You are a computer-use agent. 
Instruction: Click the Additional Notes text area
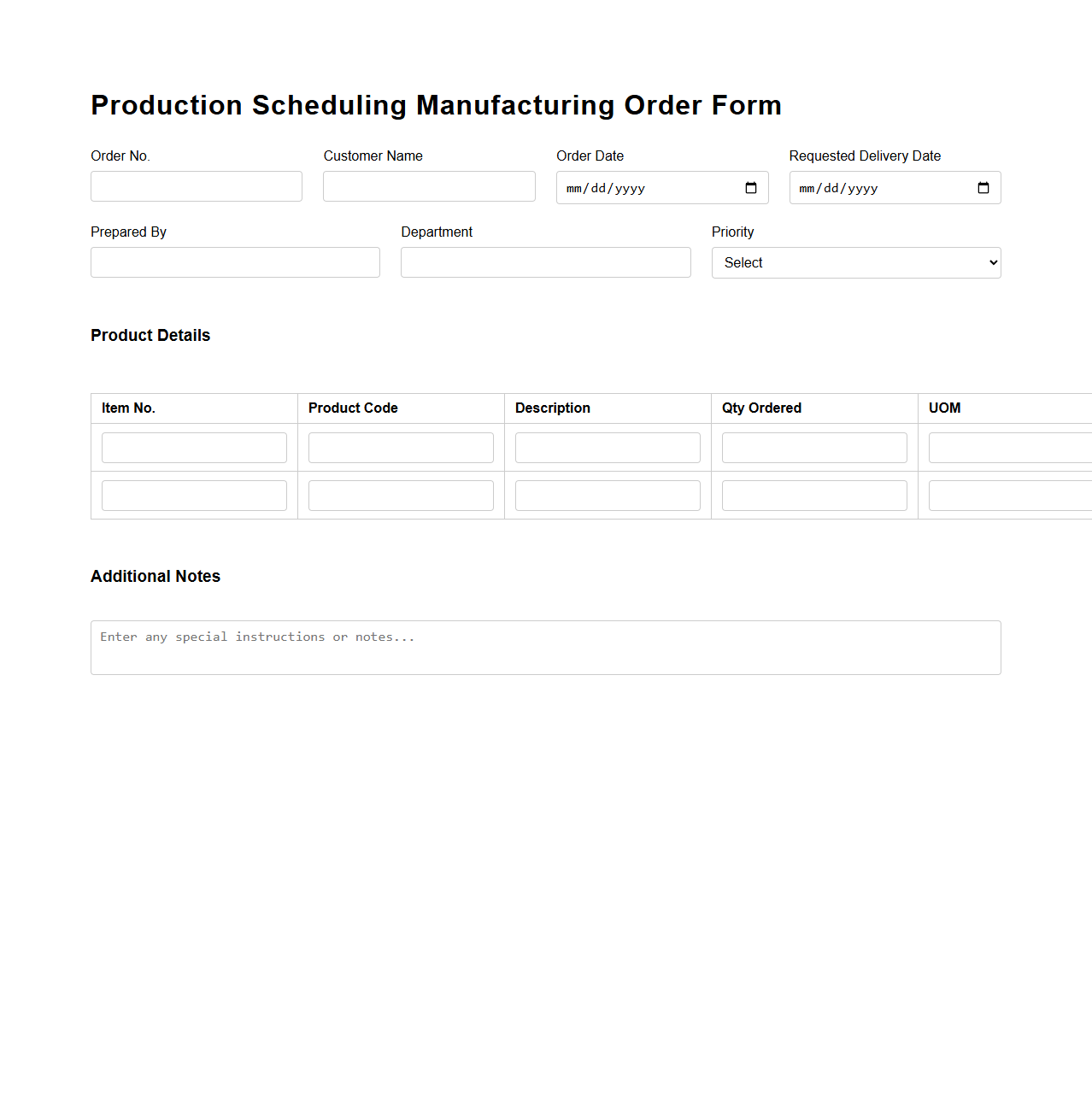click(x=545, y=647)
